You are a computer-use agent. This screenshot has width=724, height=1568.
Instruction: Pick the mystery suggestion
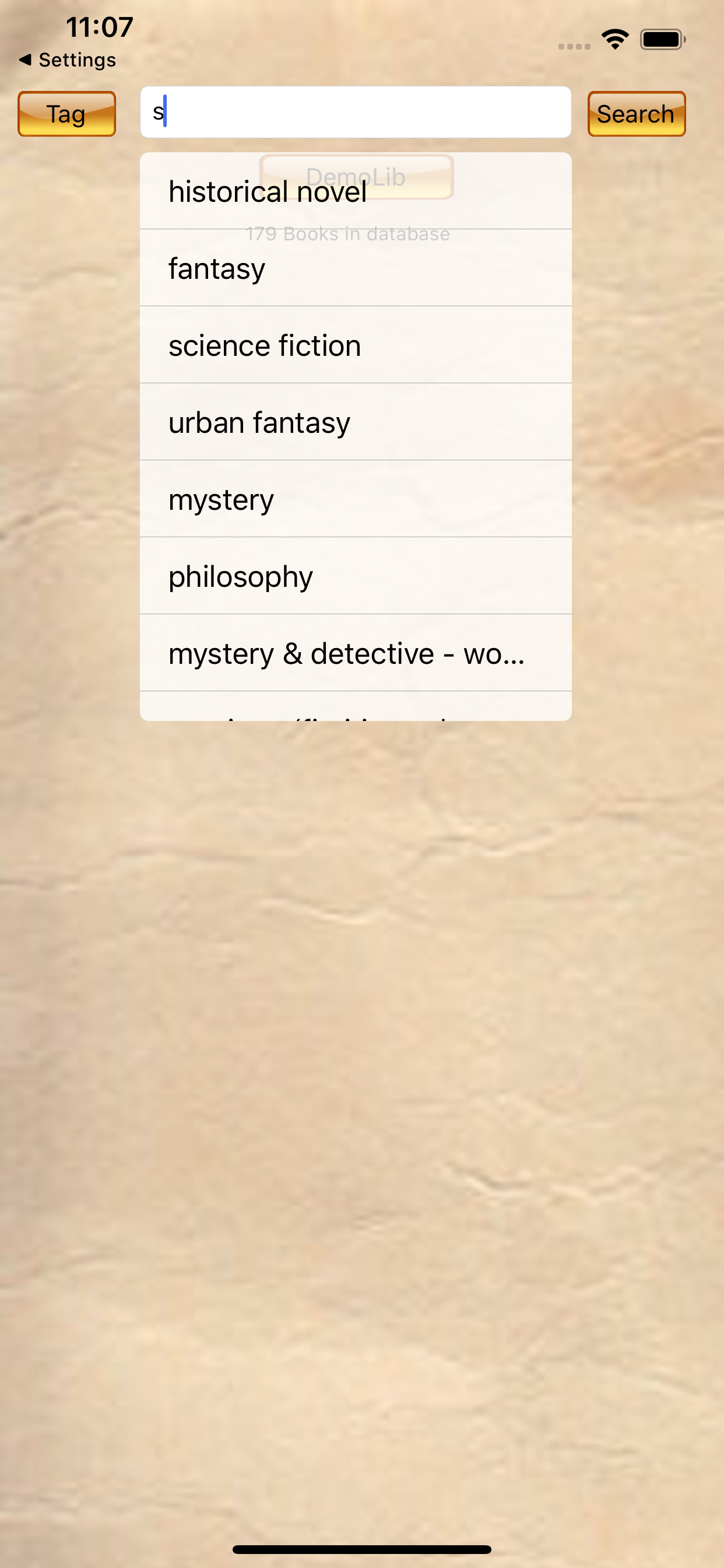356,499
